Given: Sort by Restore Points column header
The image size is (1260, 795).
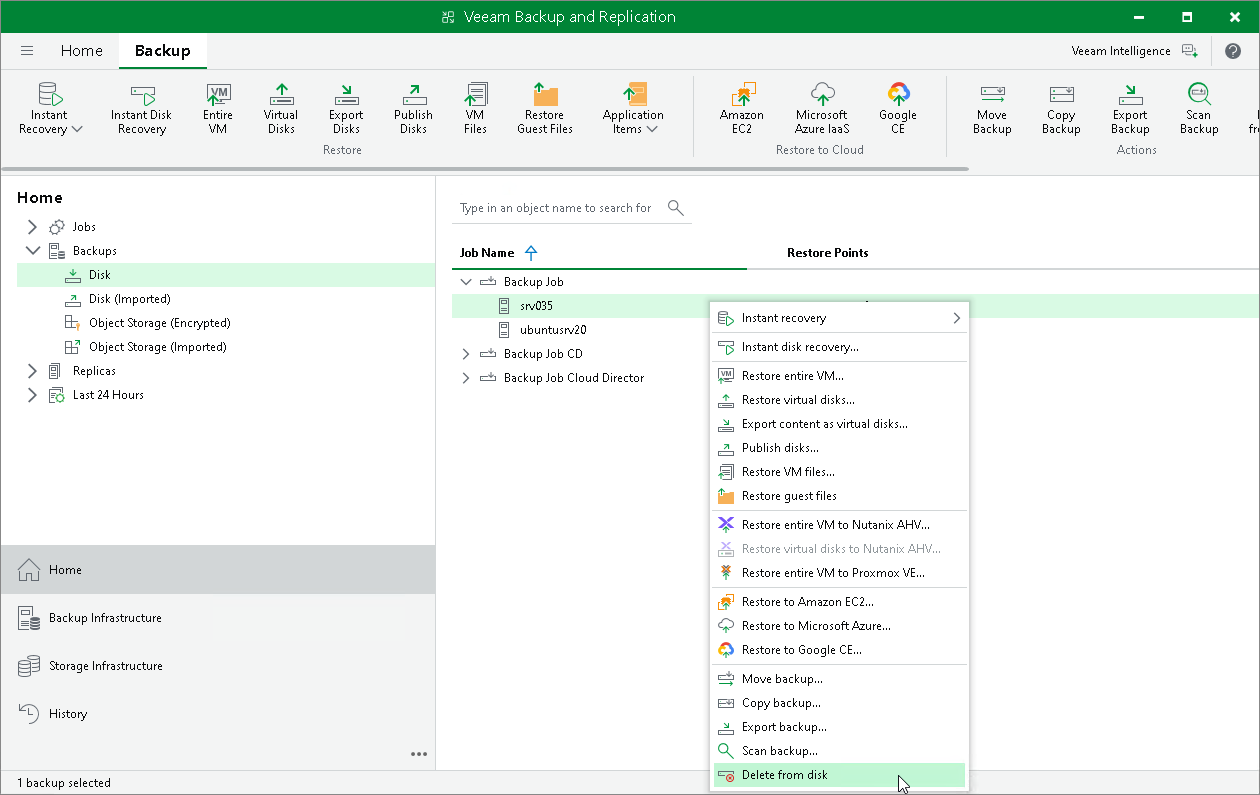Looking at the screenshot, I should click(828, 253).
